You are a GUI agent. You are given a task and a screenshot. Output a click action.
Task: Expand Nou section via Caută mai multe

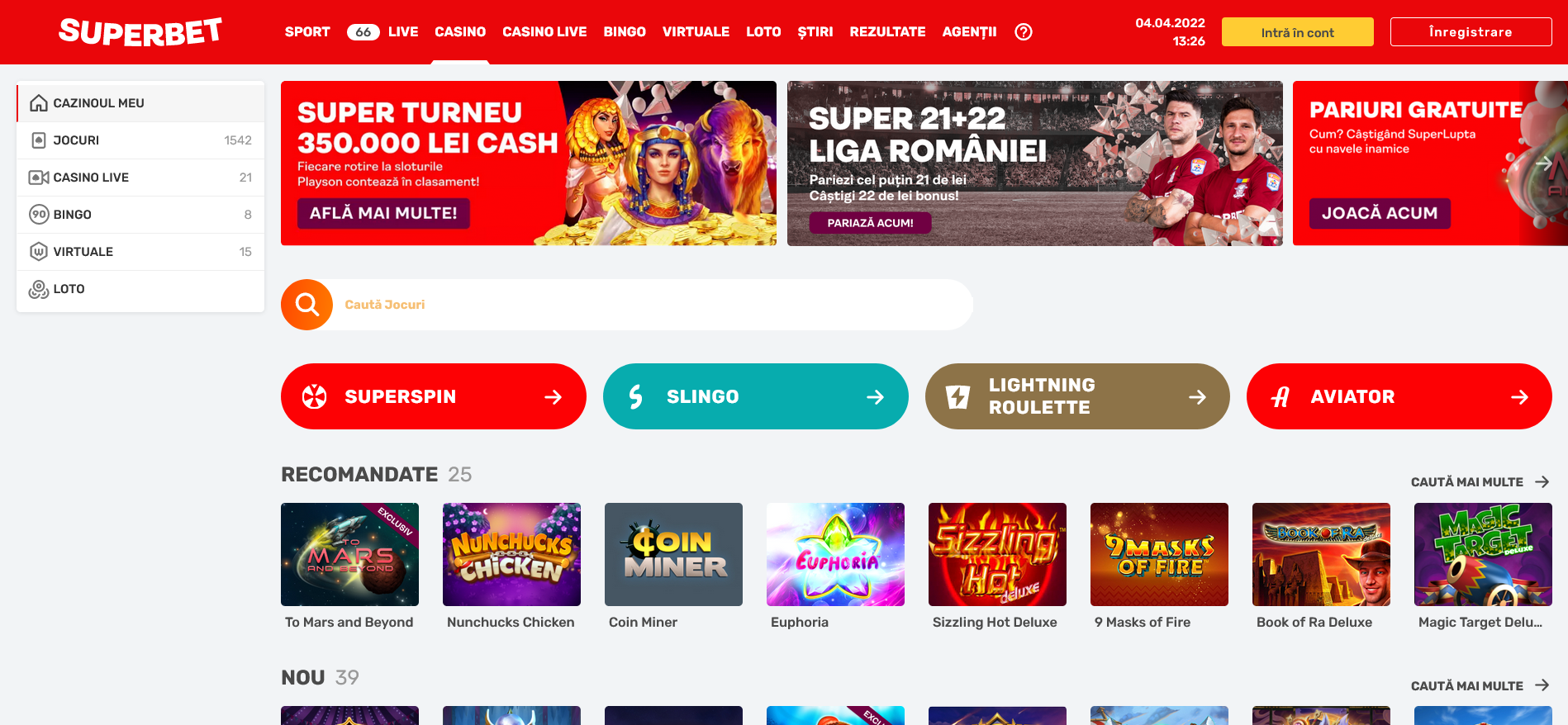click(1480, 686)
